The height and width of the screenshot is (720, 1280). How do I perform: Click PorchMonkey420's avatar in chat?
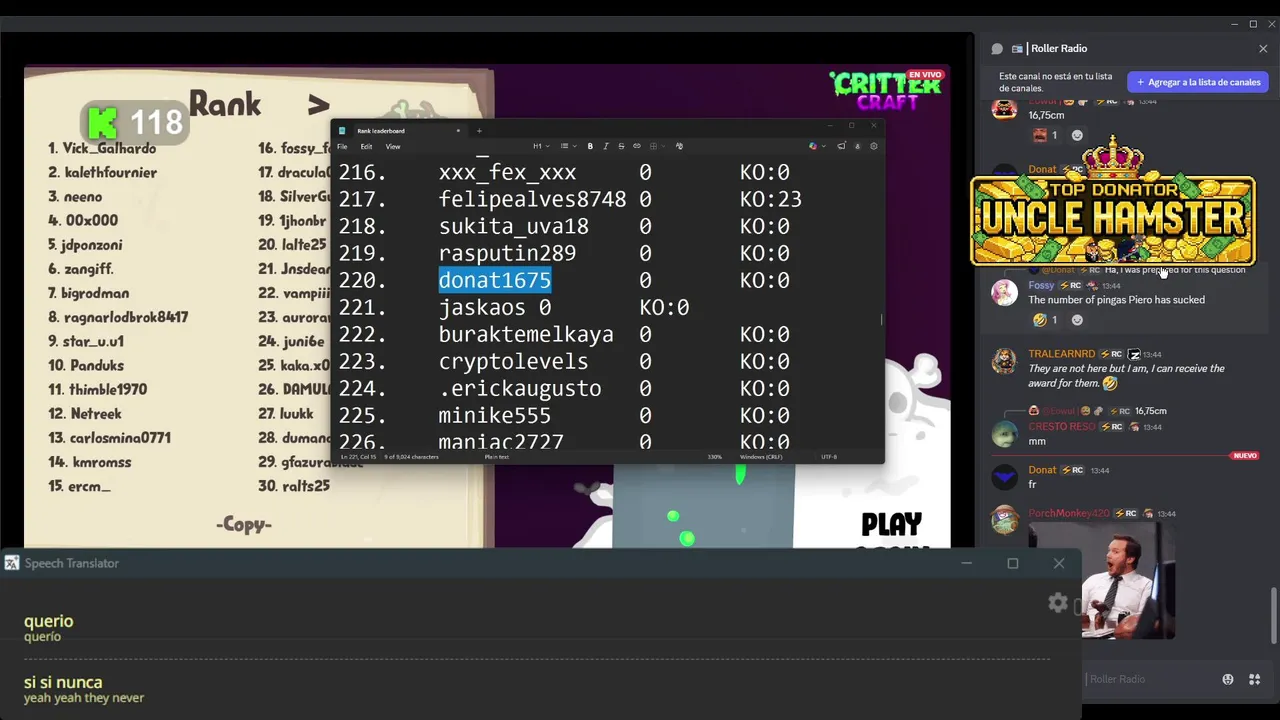point(1004,520)
